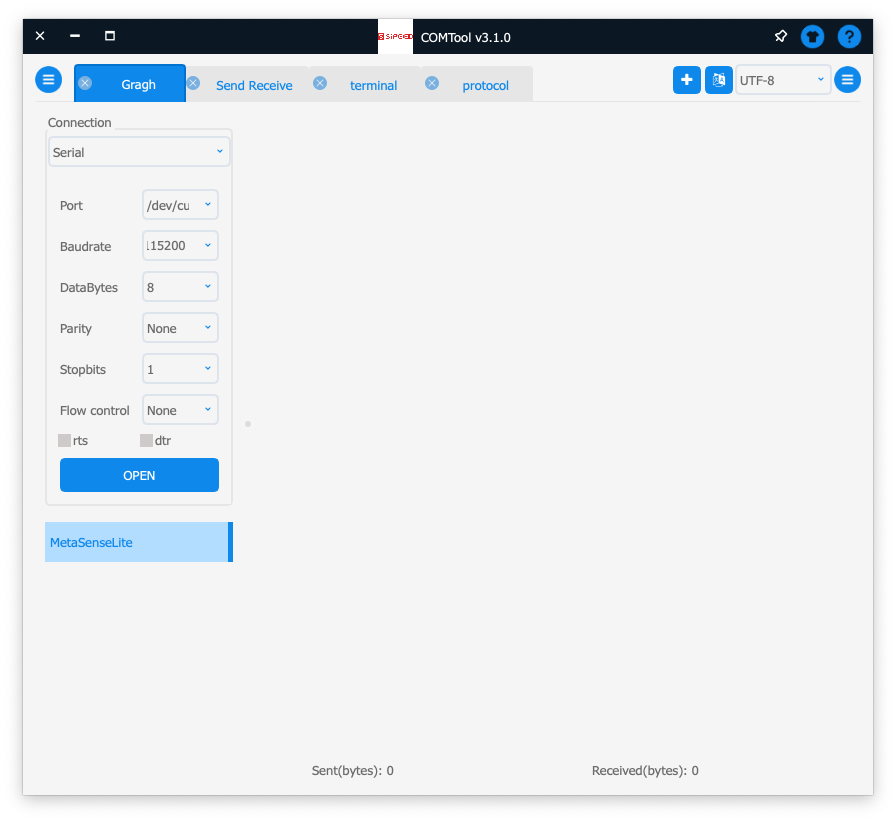Open the Baudrate dropdown

(180, 246)
